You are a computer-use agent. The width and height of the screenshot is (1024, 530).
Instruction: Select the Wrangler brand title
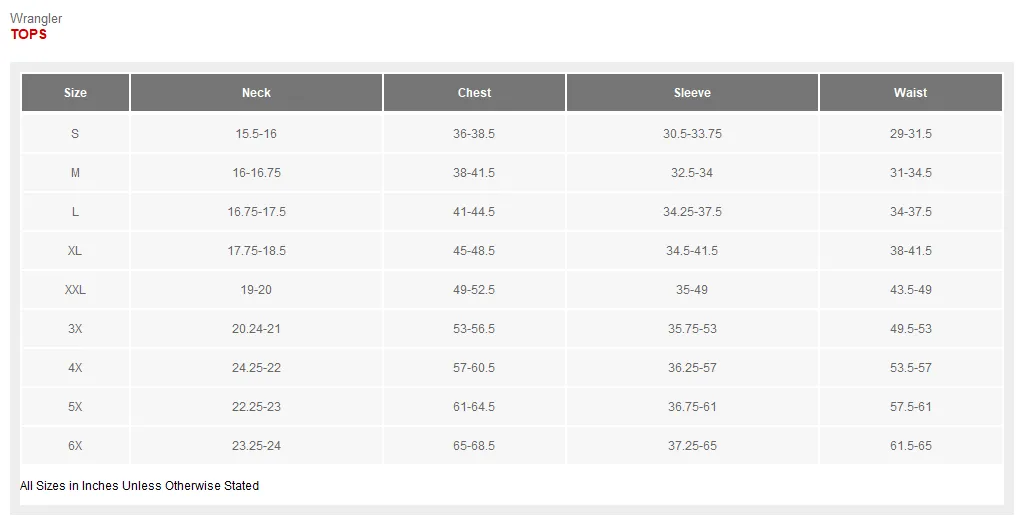point(36,18)
